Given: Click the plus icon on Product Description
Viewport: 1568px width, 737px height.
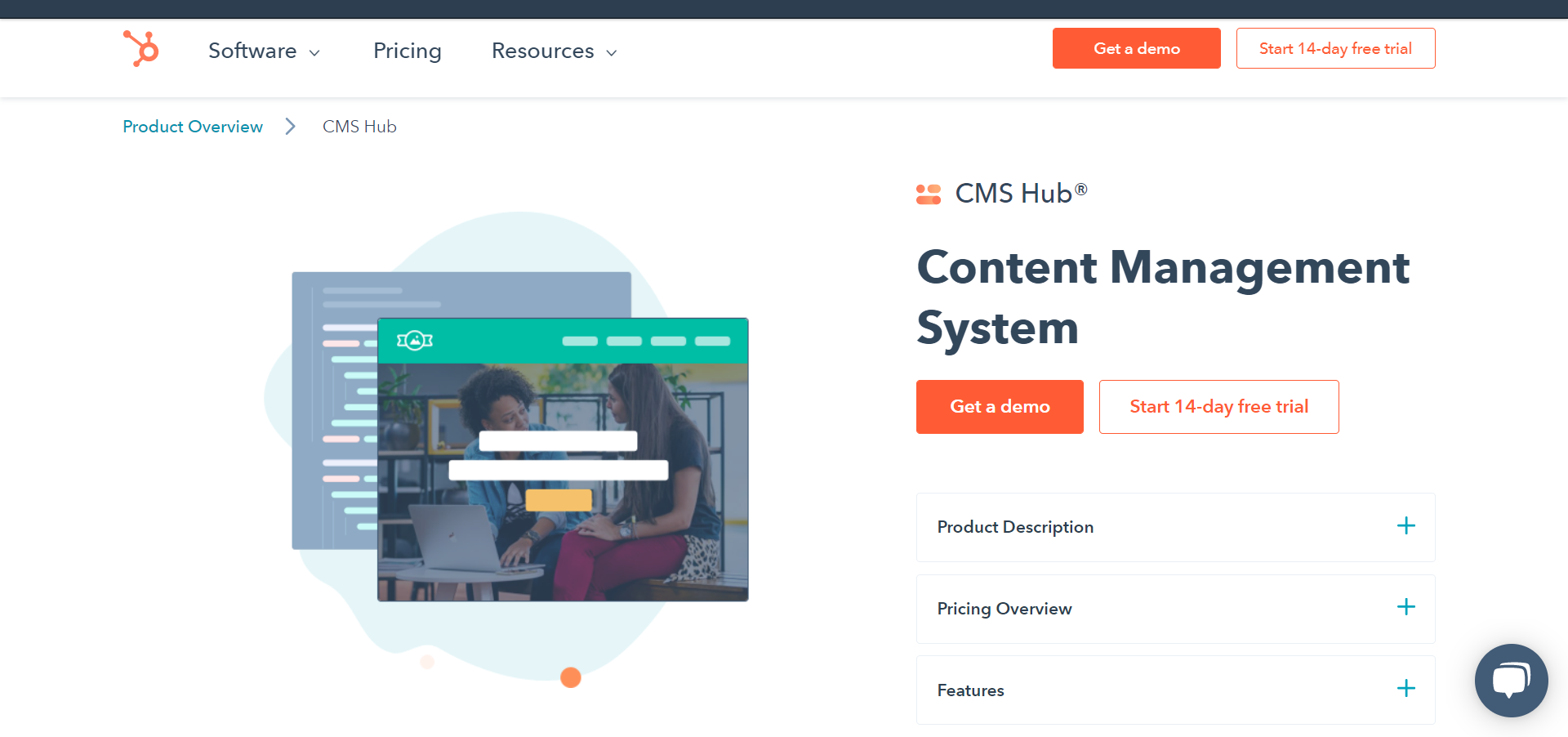Looking at the screenshot, I should click(x=1405, y=526).
